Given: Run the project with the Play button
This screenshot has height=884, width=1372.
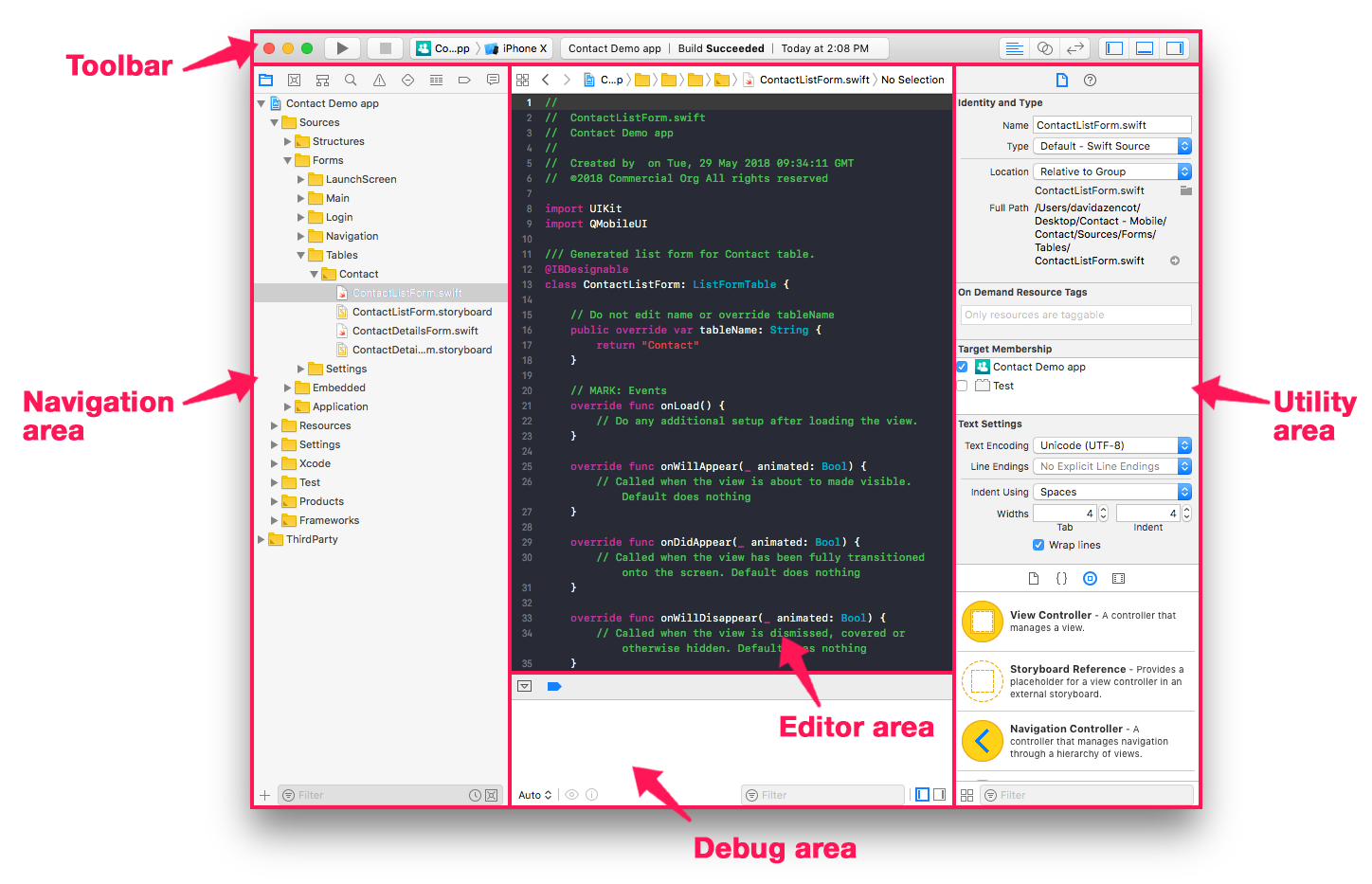Looking at the screenshot, I should 342,48.
